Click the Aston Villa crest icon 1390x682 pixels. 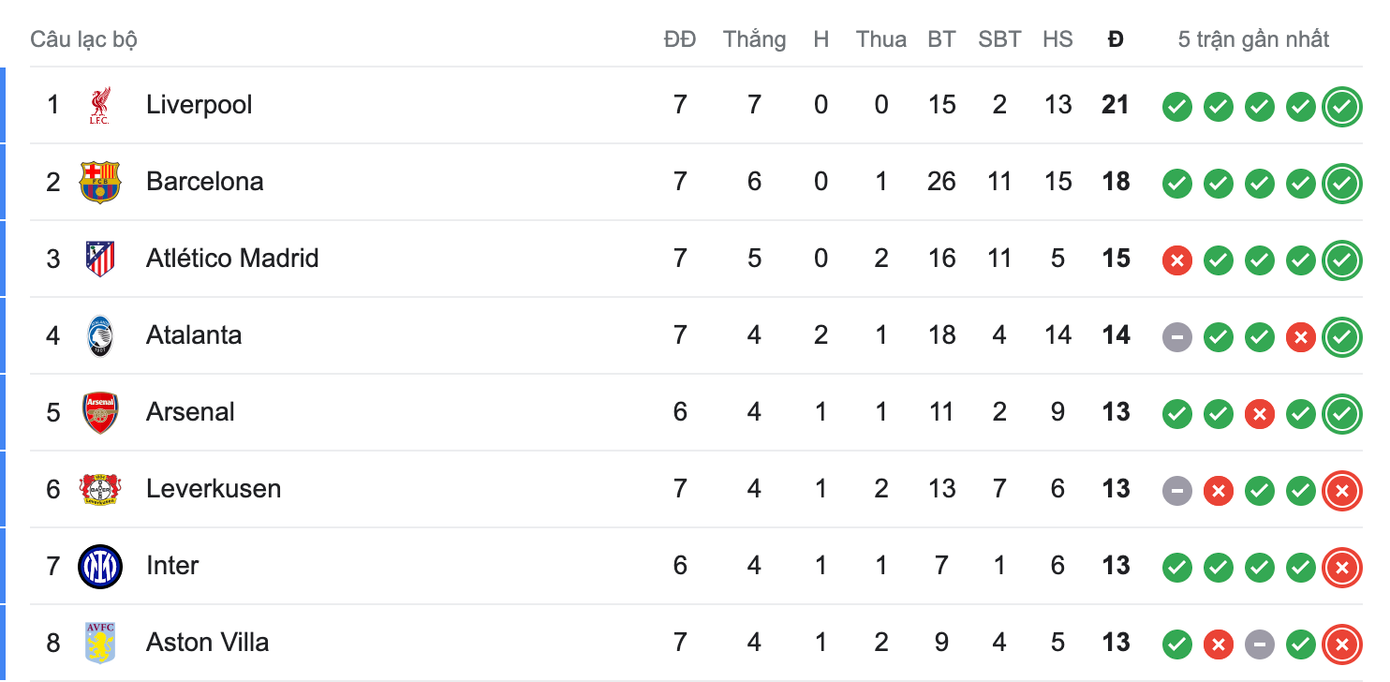point(99,643)
